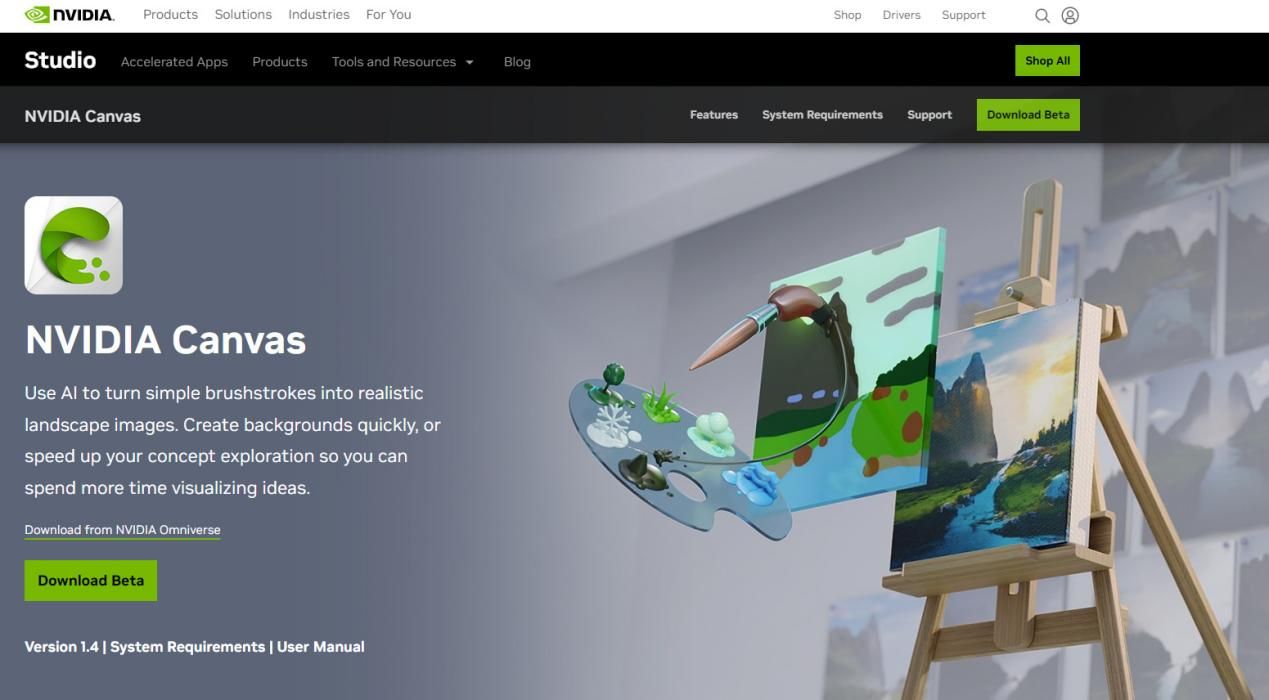The image size is (1269, 700).
Task: Go to the Studio Blog
Action: tap(517, 62)
